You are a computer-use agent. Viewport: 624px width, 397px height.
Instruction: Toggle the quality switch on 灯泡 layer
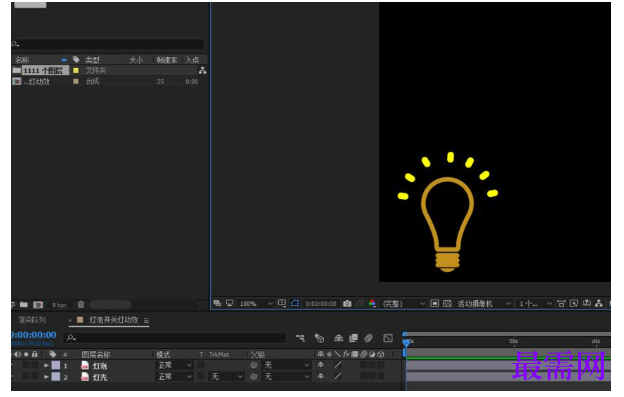pos(338,365)
